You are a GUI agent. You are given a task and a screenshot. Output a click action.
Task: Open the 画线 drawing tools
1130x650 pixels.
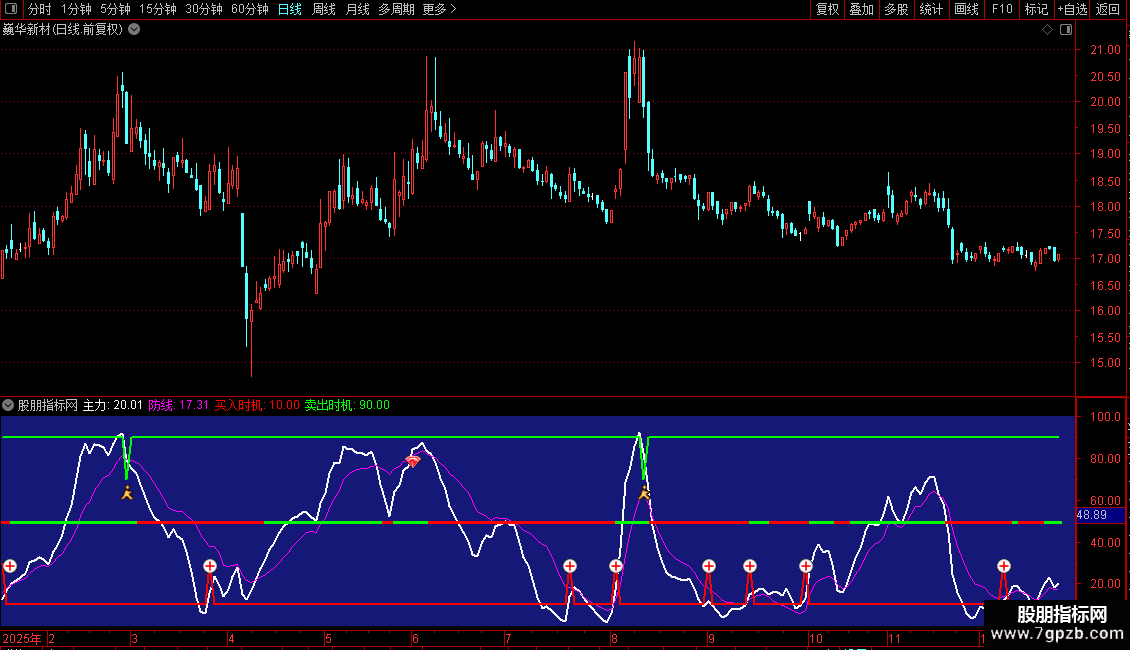point(966,9)
